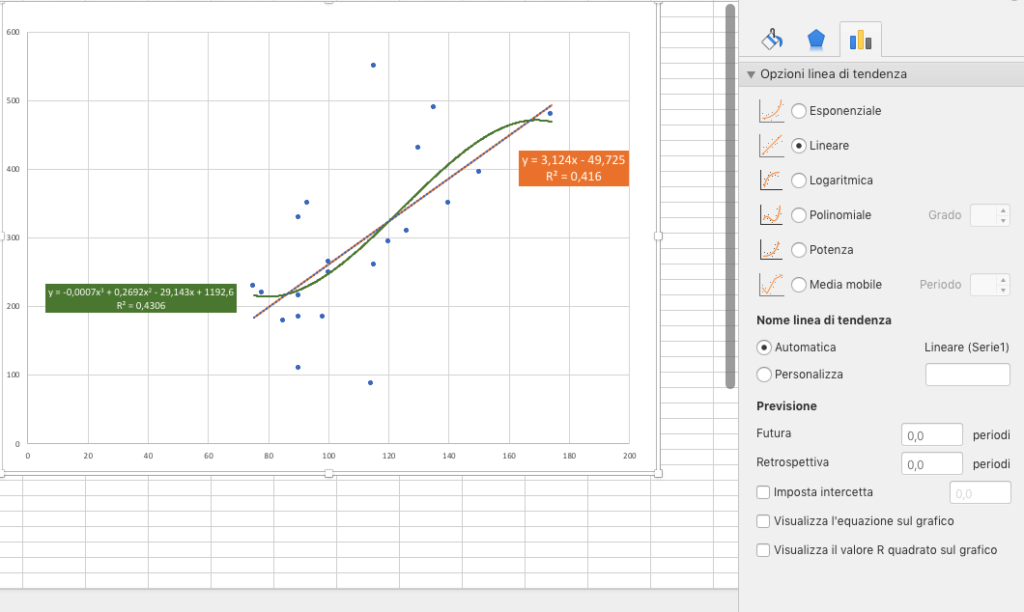Choose the Personalizza trendline name option
Viewport: 1024px width, 612px height.
tap(763, 374)
